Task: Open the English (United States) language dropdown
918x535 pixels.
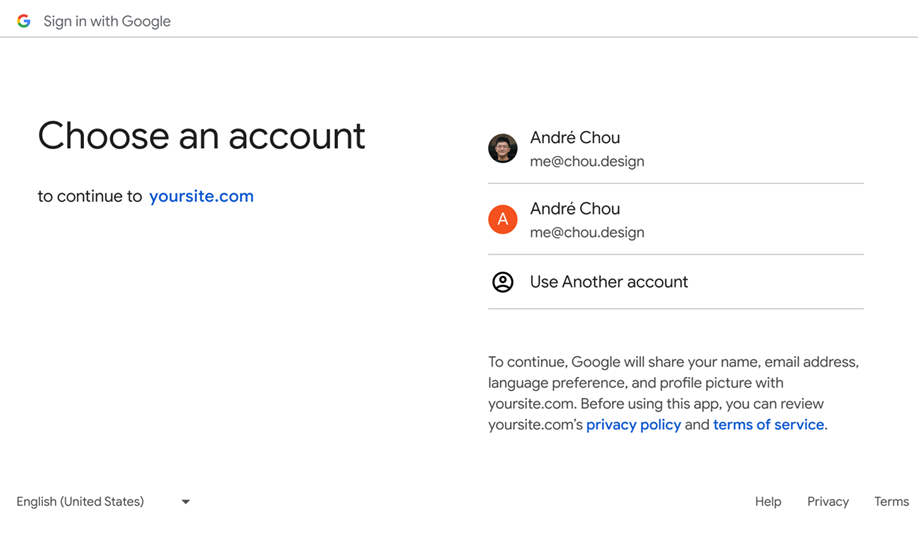Action: coord(81,502)
